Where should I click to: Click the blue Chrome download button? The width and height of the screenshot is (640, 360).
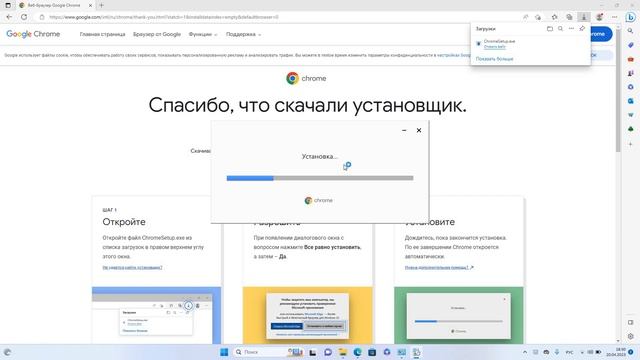602,34
